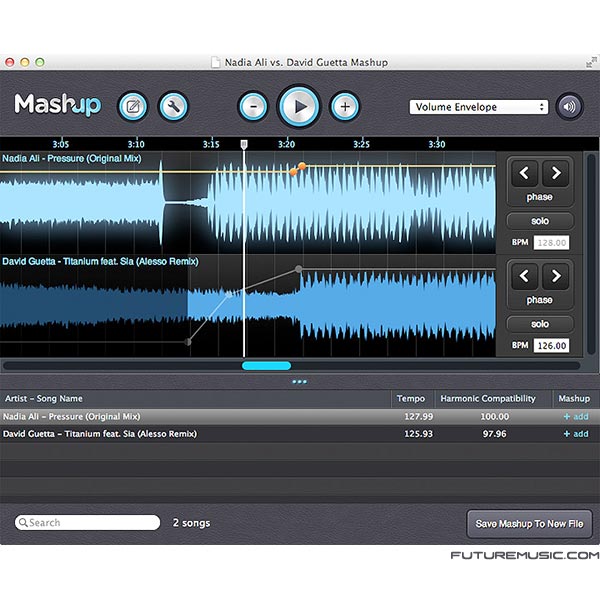Select the right orange envelope point
This screenshot has height=600, width=600.
[x=302, y=166]
